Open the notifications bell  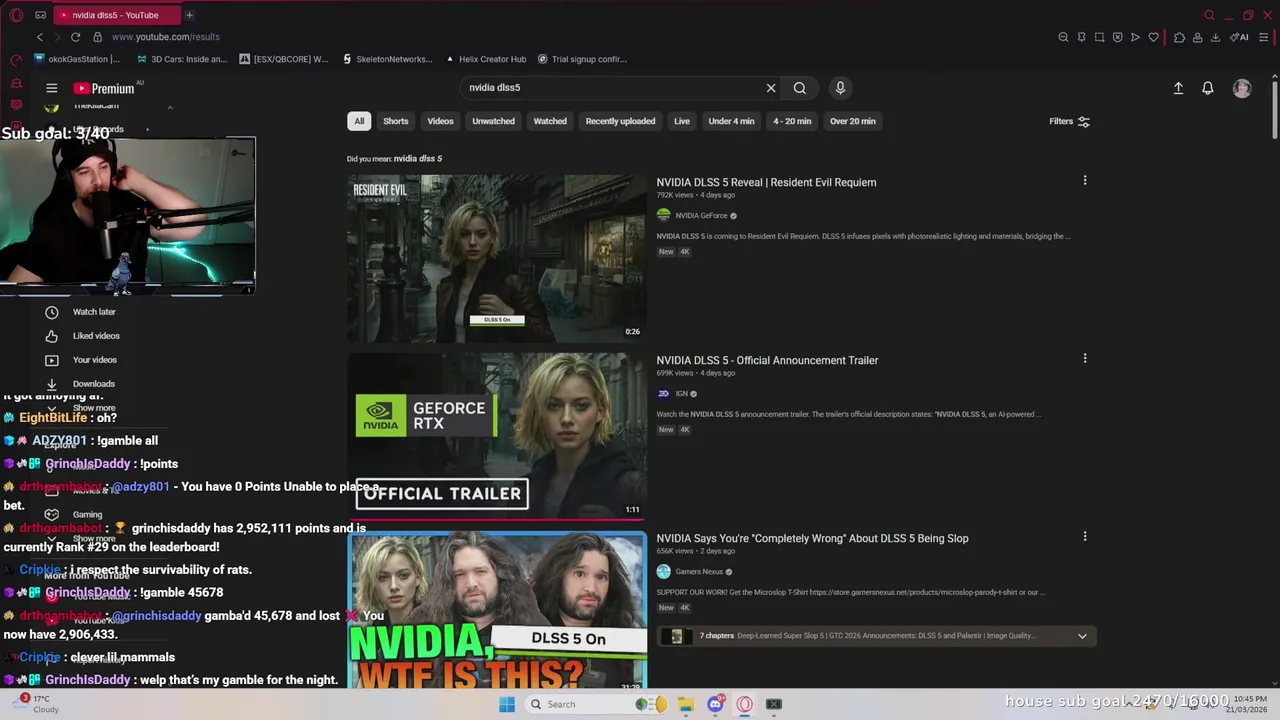click(1208, 88)
